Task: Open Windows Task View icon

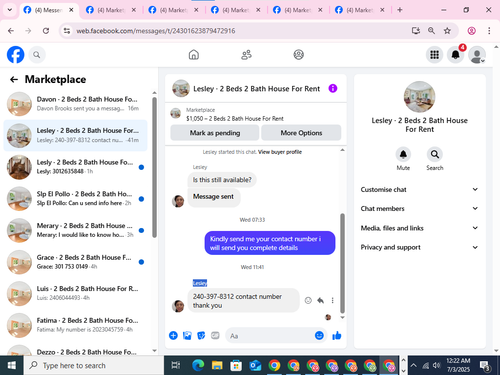Action: [175, 365]
